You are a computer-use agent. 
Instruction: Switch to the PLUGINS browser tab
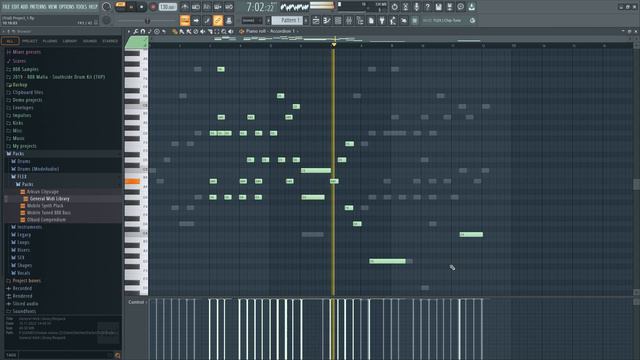point(50,41)
